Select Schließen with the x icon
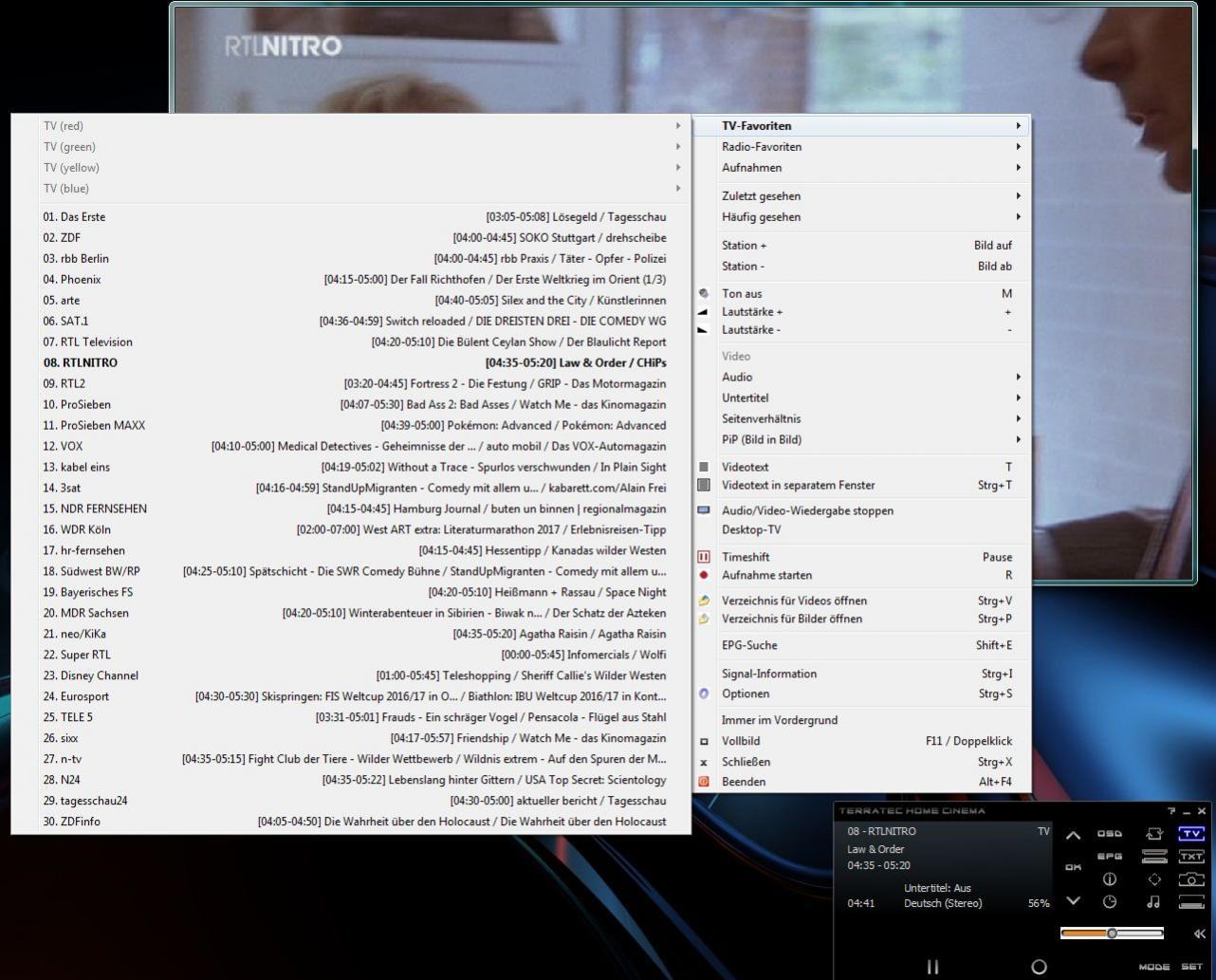1216x980 pixels. point(861,762)
